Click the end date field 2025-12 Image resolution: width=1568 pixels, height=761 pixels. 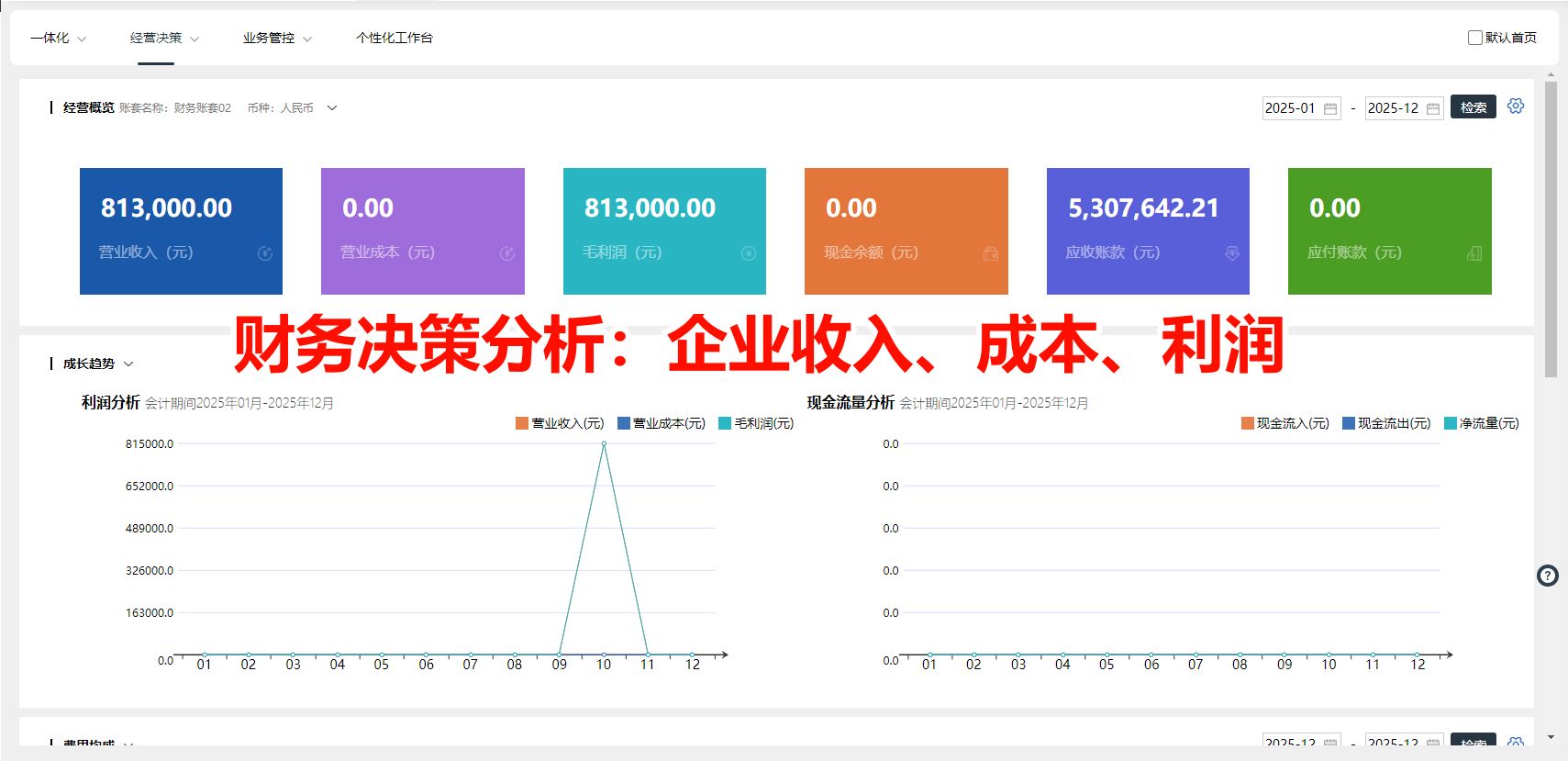click(x=1404, y=108)
